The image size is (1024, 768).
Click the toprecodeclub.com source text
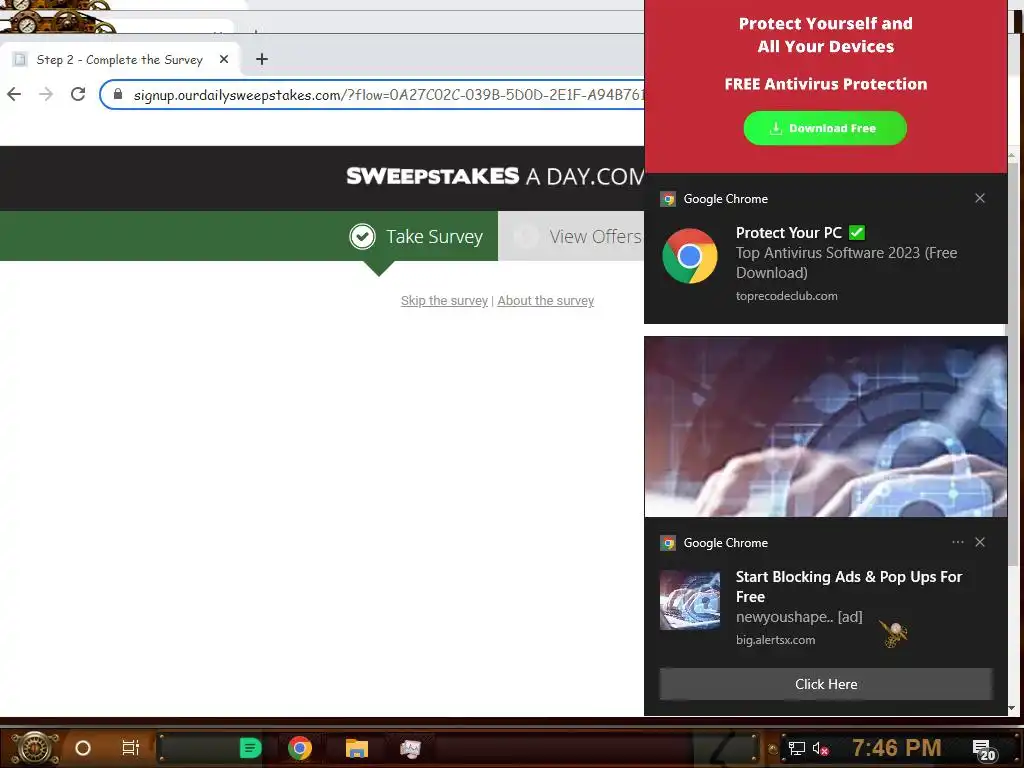[786, 296]
